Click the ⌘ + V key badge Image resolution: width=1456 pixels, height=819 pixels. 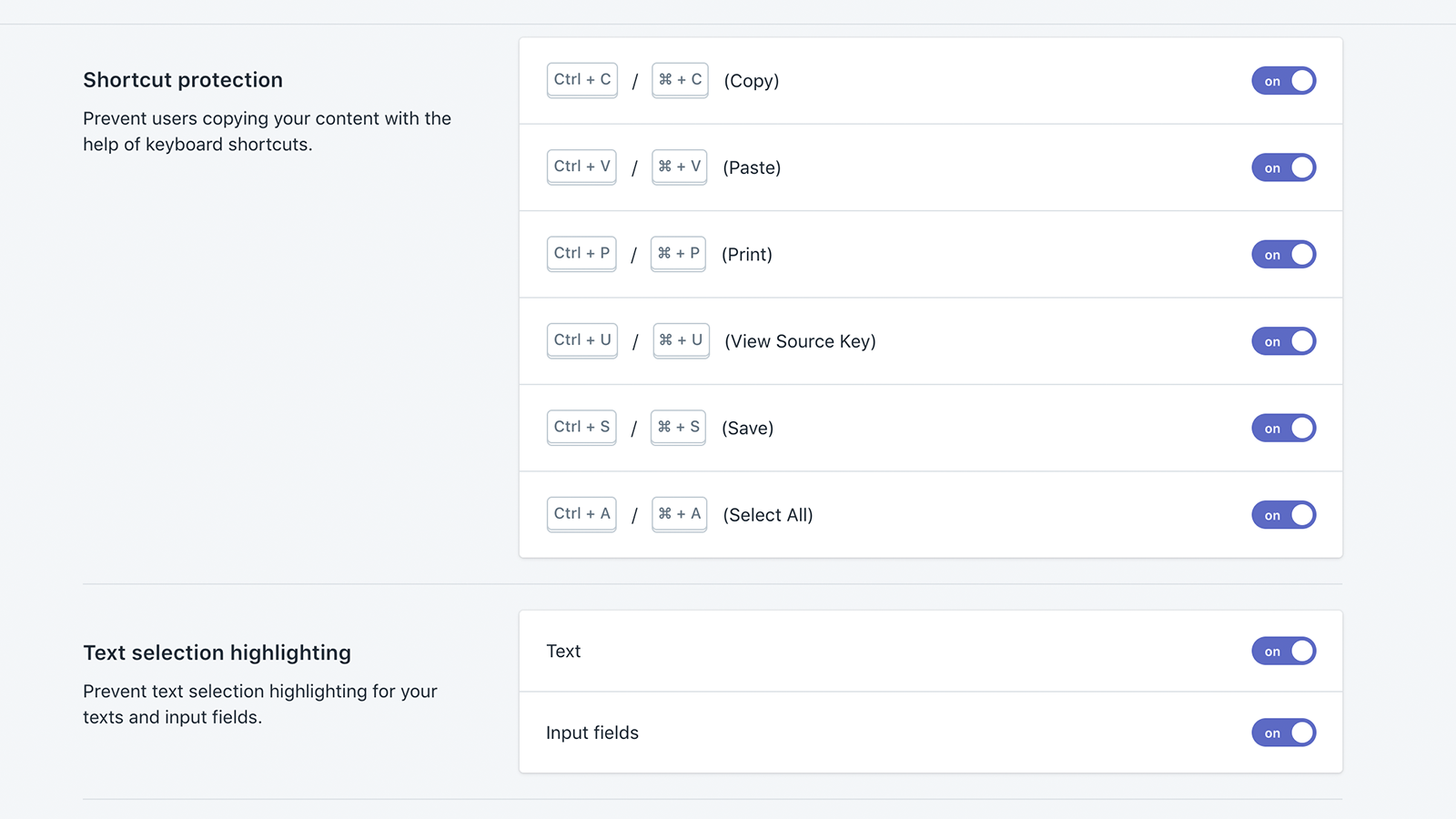pyautogui.click(x=679, y=167)
